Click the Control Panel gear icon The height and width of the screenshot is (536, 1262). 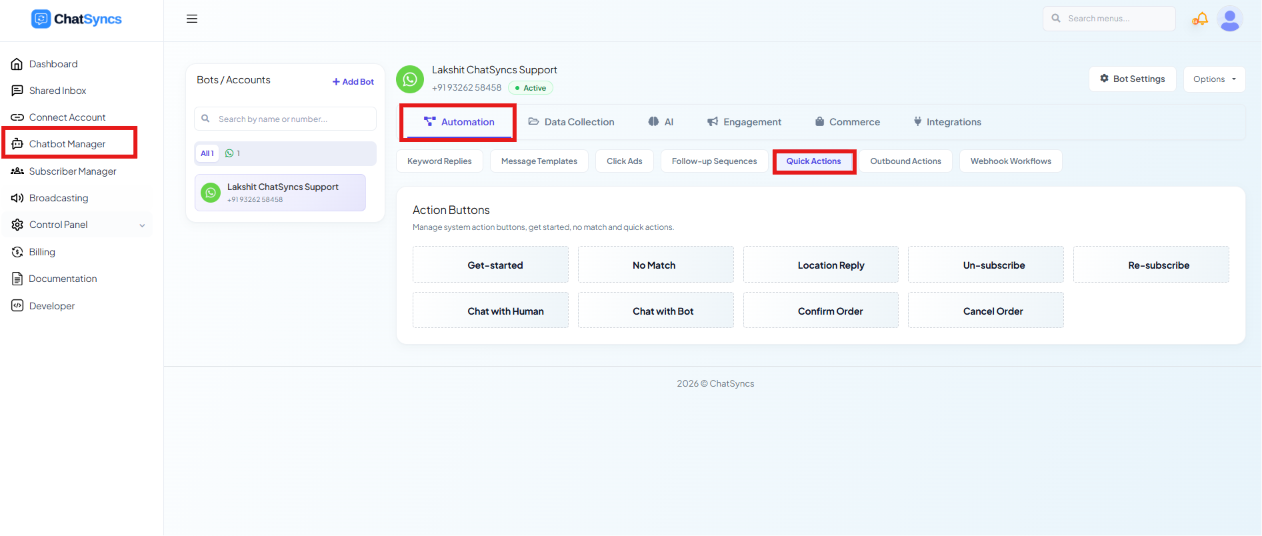17,225
